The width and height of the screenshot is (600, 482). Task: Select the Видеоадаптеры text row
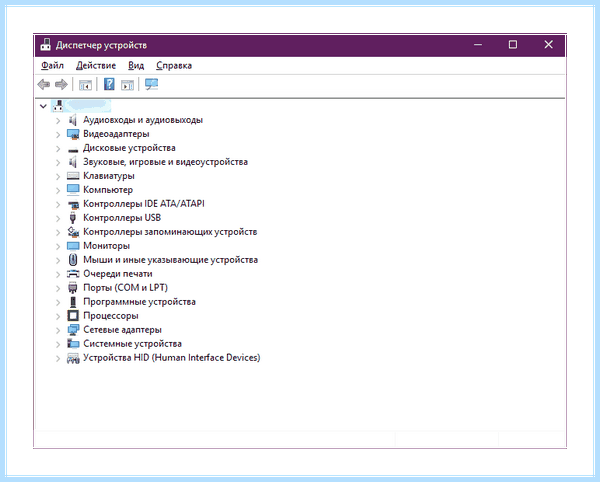tap(116, 134)
